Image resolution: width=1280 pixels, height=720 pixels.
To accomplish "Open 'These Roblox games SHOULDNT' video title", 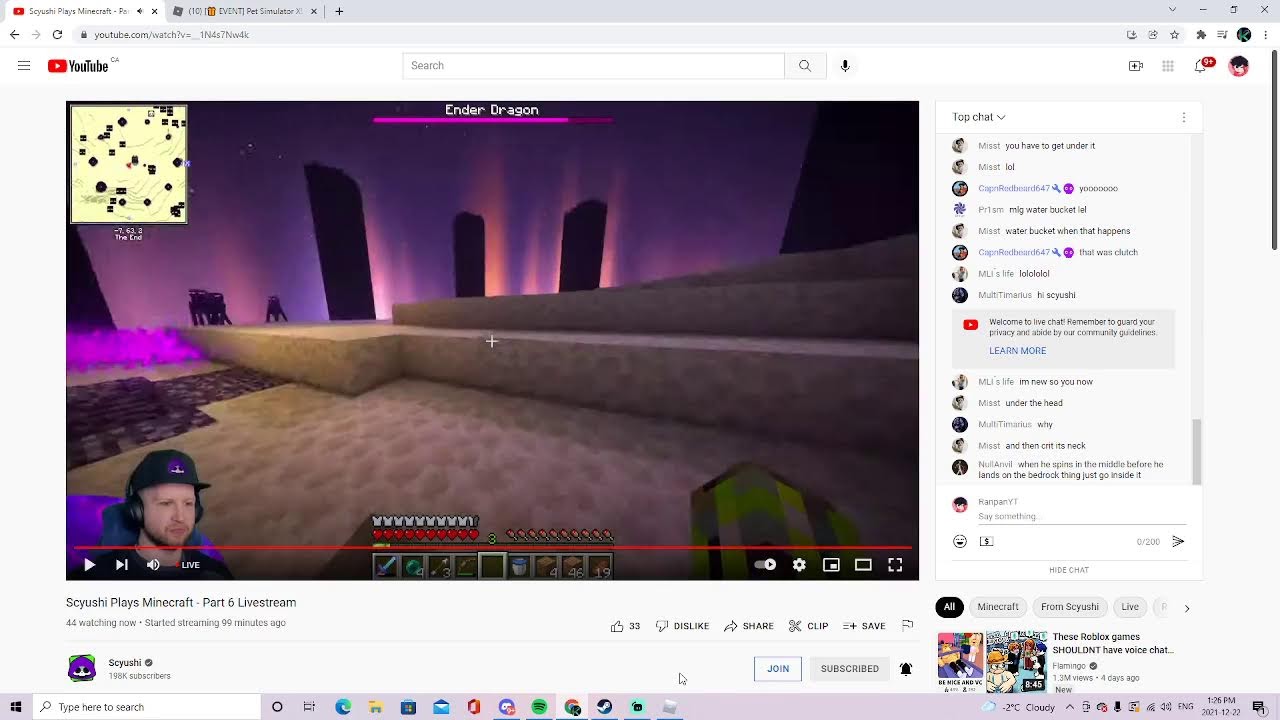I will point(1113,643).
